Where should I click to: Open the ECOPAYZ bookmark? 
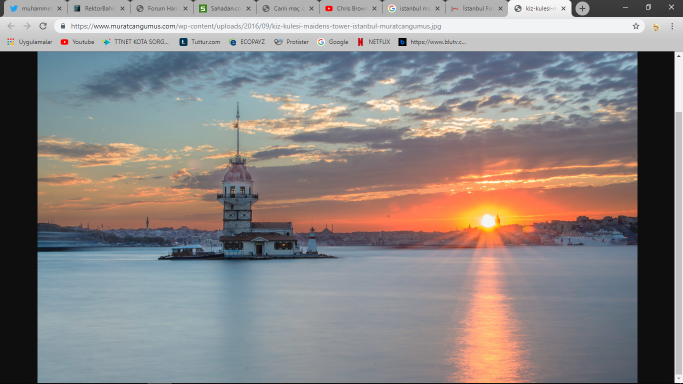(x=247, y=42)
